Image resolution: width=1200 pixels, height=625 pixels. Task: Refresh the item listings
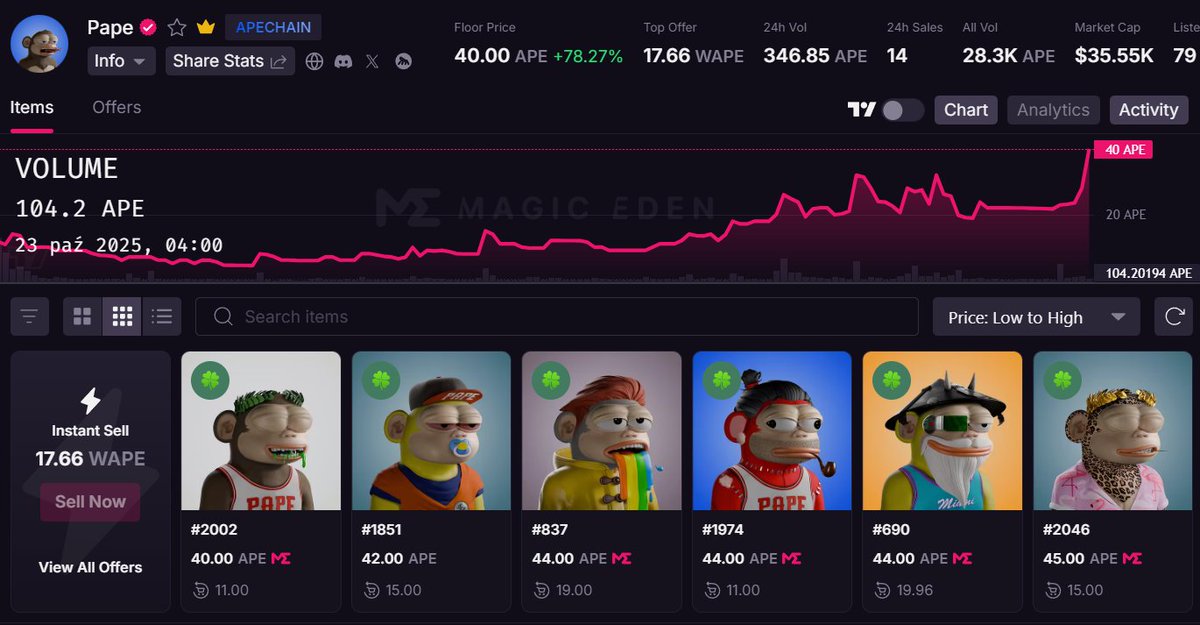tap(1173, 317)
